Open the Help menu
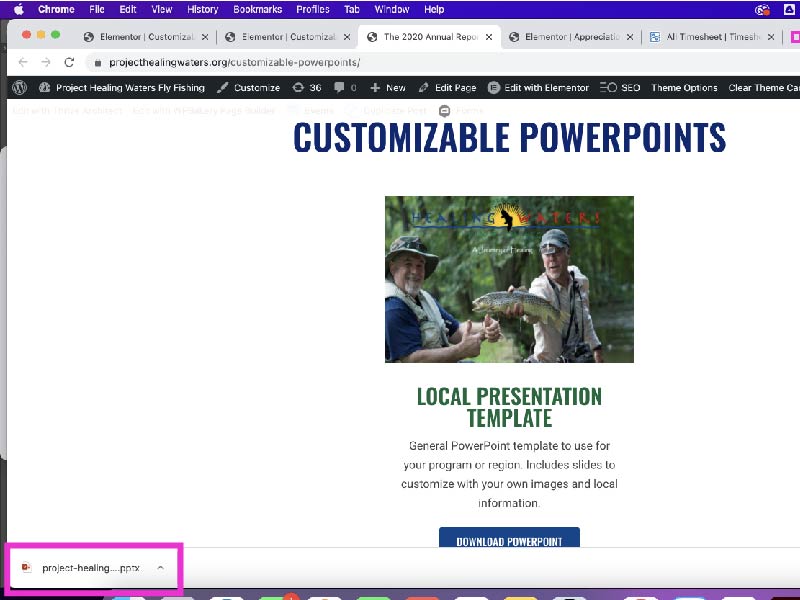Viewport: 800px width, 600px height. (x=434, y=9)
